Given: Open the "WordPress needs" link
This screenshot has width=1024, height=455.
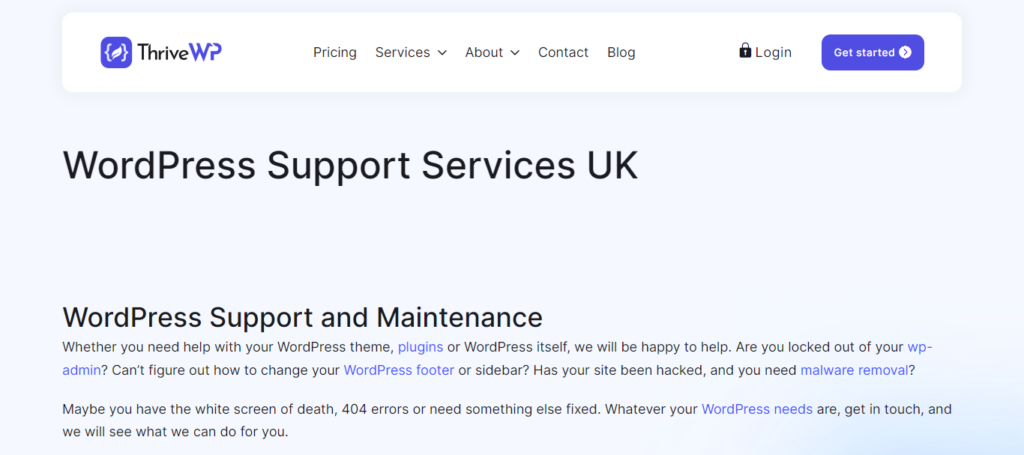Looking at the screenshot, I should (x=757, y=409).
